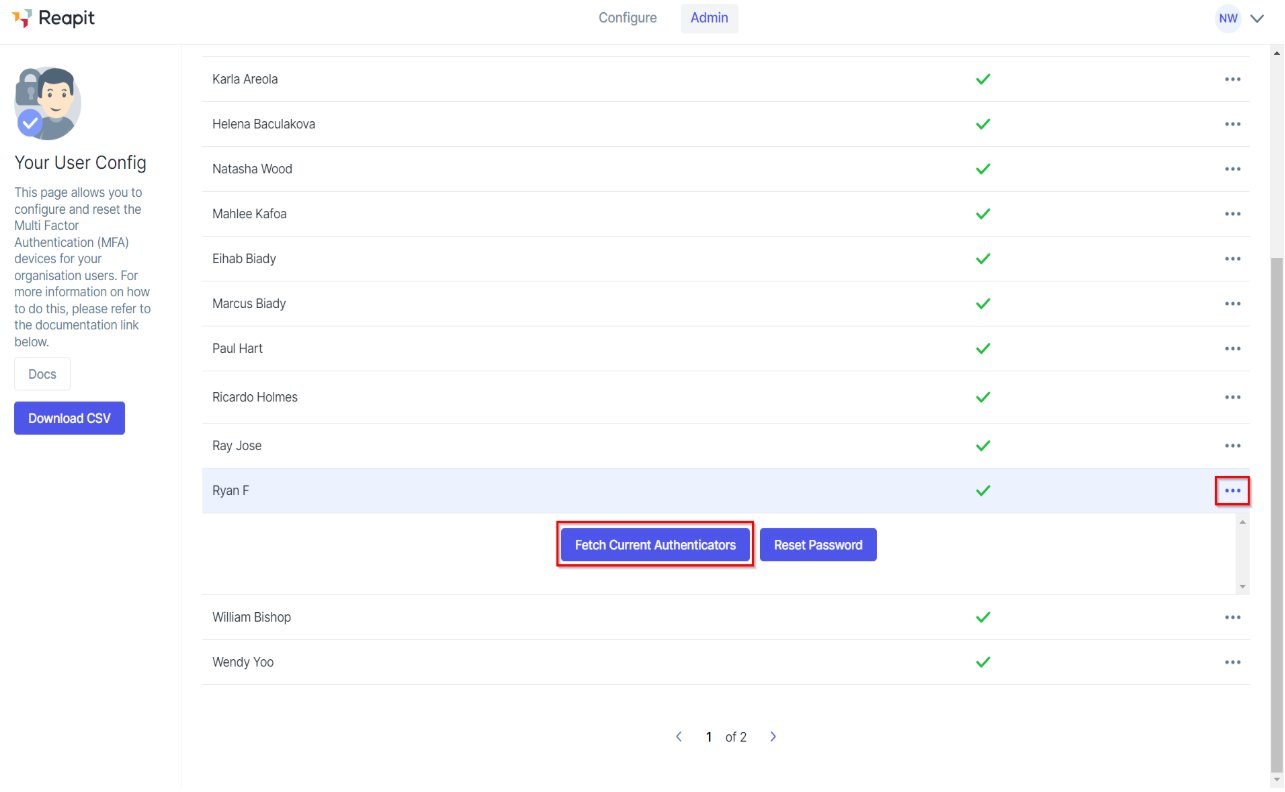Open the Docs link
The height and width of the screenshot is (792, 1285).
point(42,374)
